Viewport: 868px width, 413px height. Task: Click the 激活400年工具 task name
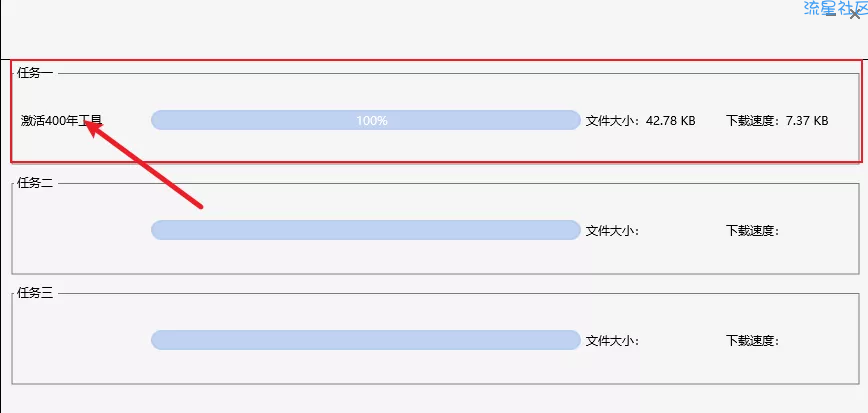coord(61,121)
